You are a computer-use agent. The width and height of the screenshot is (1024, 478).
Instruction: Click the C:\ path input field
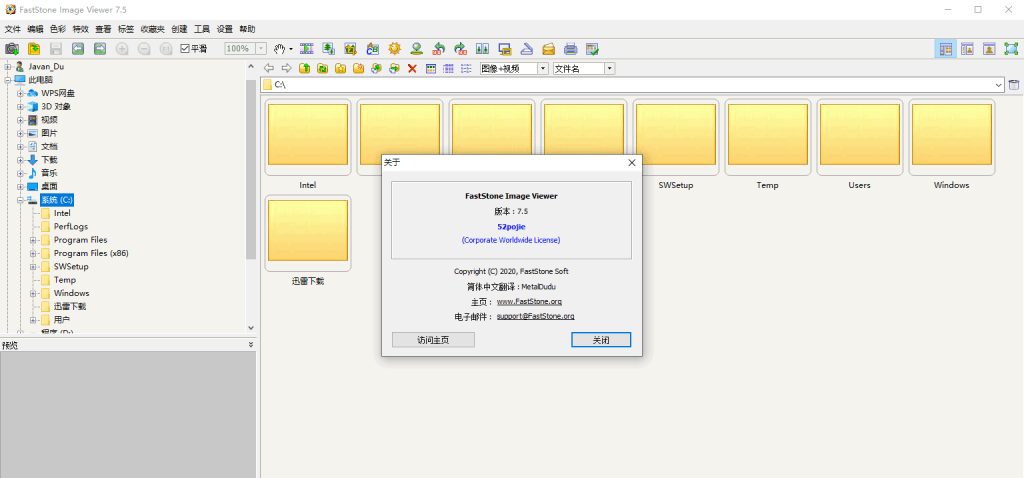[632, 84]
